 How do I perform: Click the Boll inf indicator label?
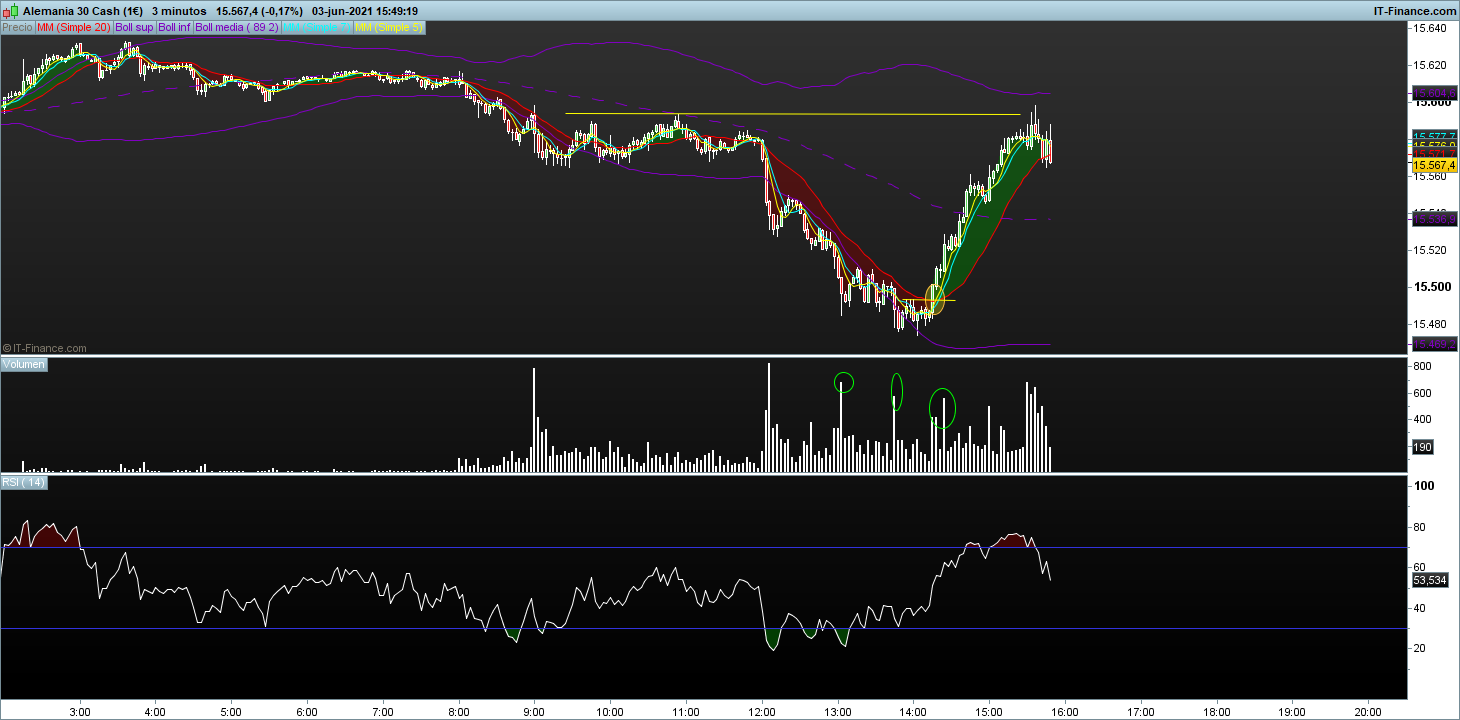175,28
